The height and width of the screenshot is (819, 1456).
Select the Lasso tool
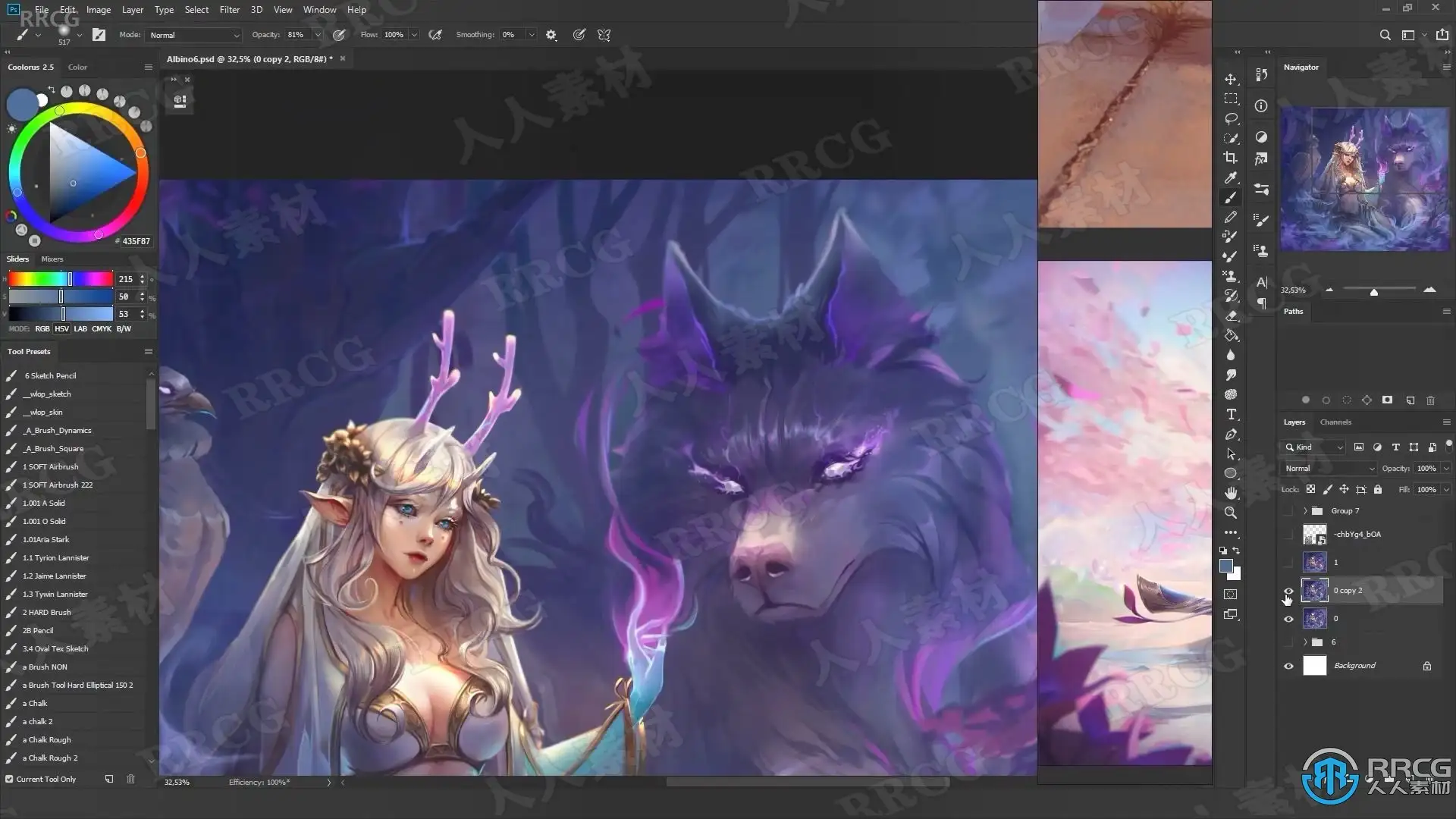(x=1231, y=119)
